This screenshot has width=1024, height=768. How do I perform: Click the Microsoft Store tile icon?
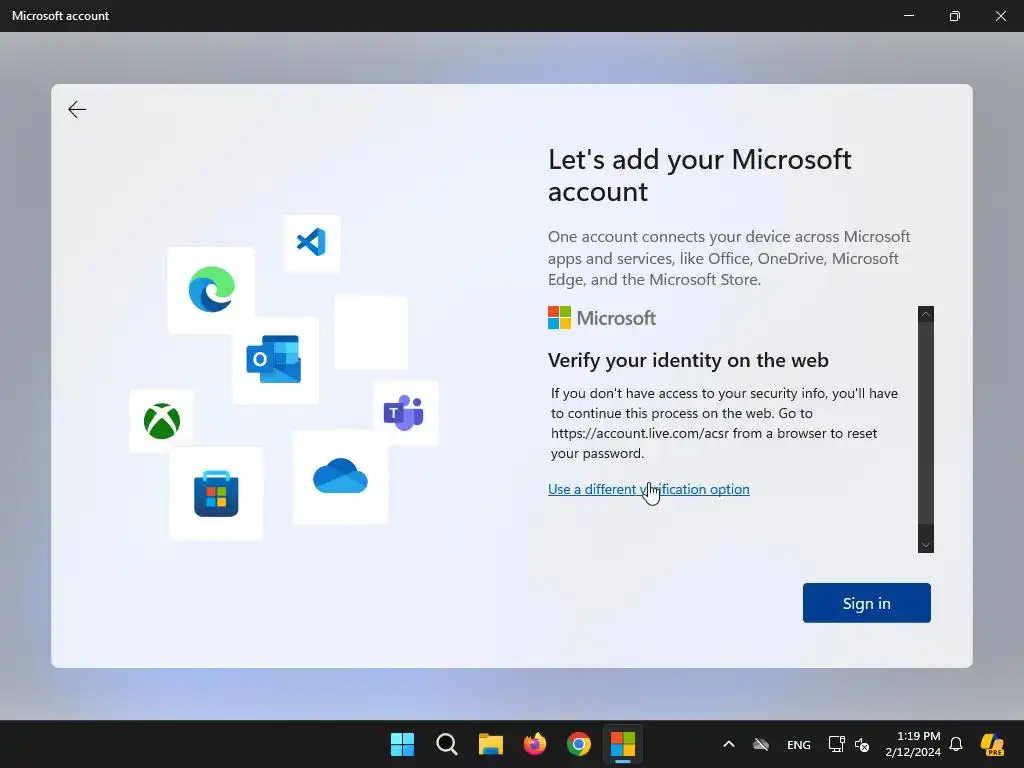(216, 493)
